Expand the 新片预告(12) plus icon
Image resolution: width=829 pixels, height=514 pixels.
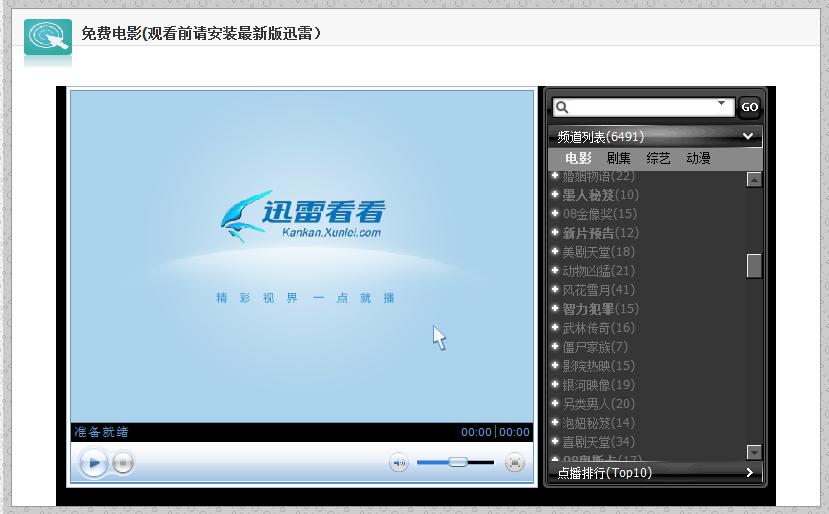555,232
